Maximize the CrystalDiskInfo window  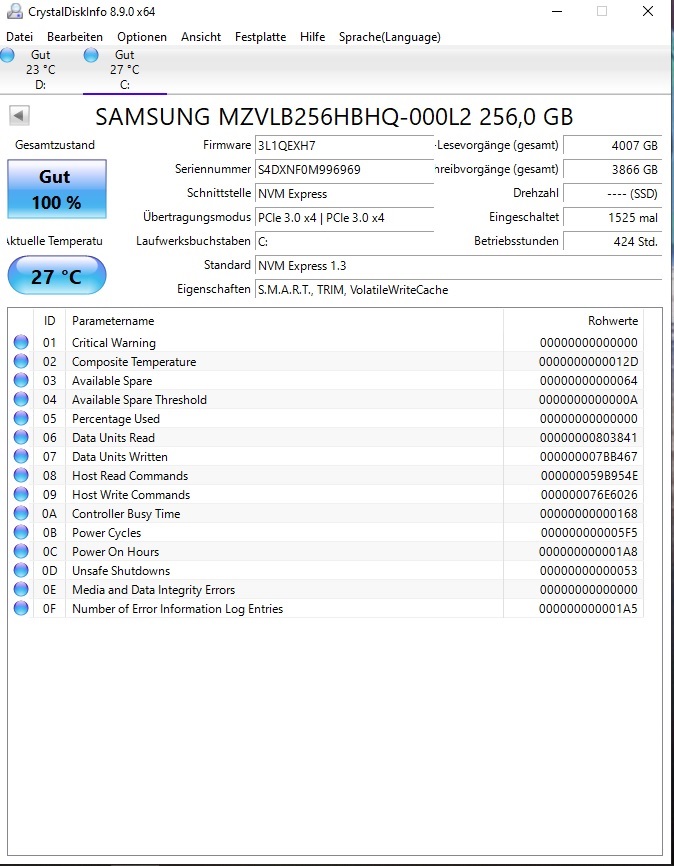[x=602, y=11]
